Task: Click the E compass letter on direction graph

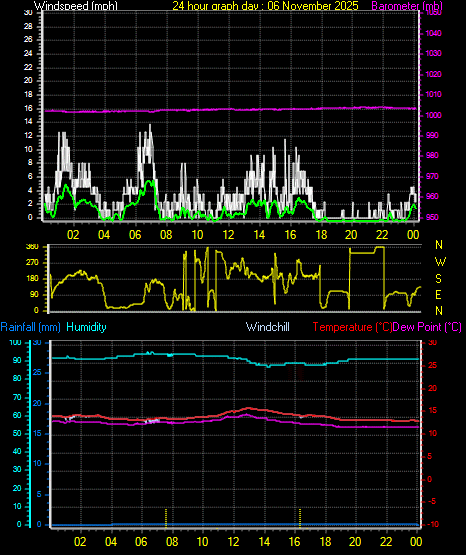Action: click(439, 295)
